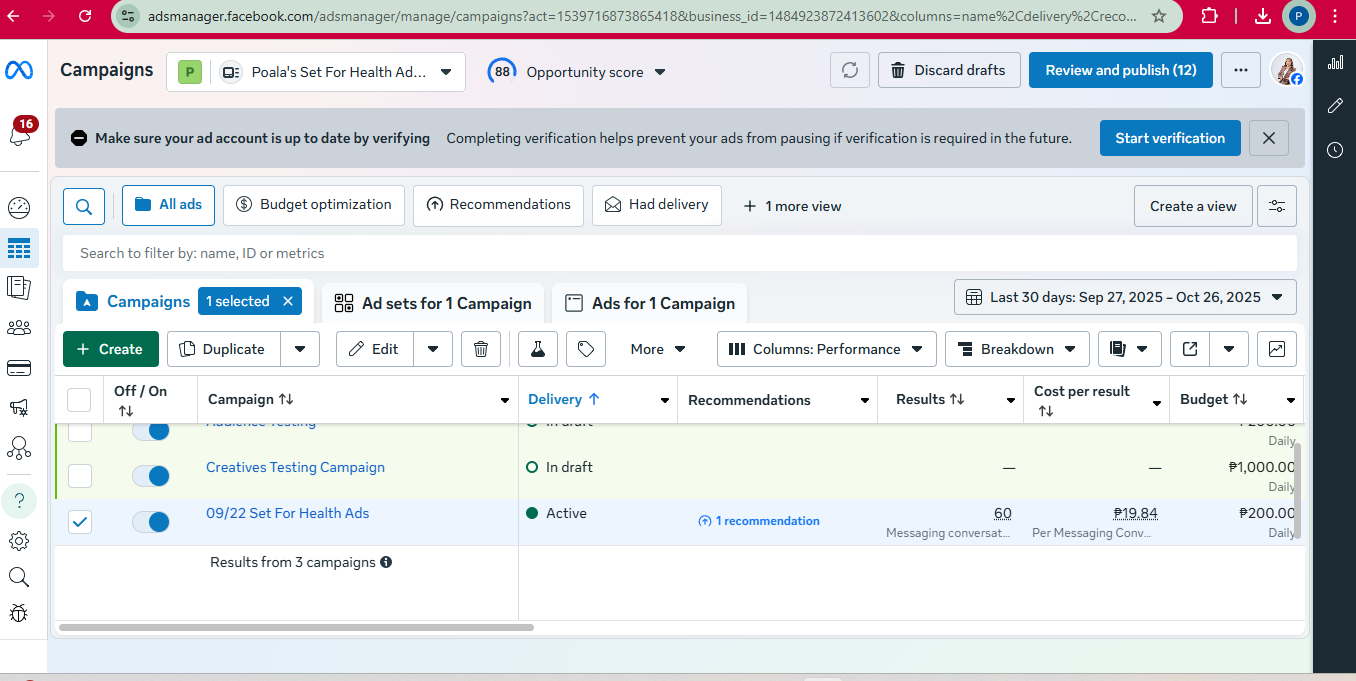Uncheck the 09/22 Set For Health Ads checkbox
This screenshot has width=1356, height=681.
(80, 522)
